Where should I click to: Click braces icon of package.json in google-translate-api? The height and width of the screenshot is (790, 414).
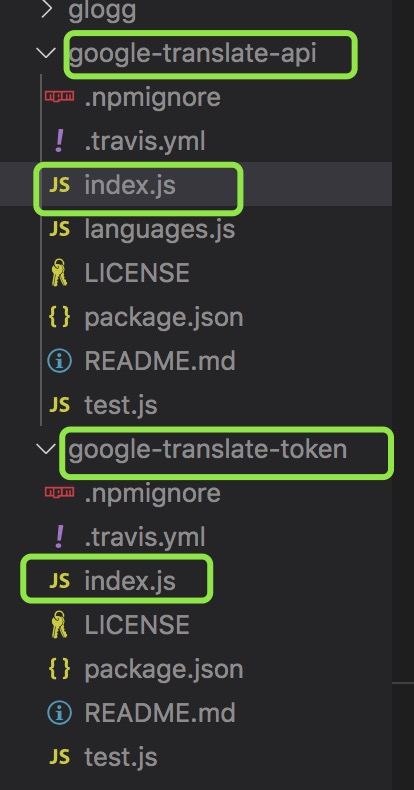click(59, 317)
